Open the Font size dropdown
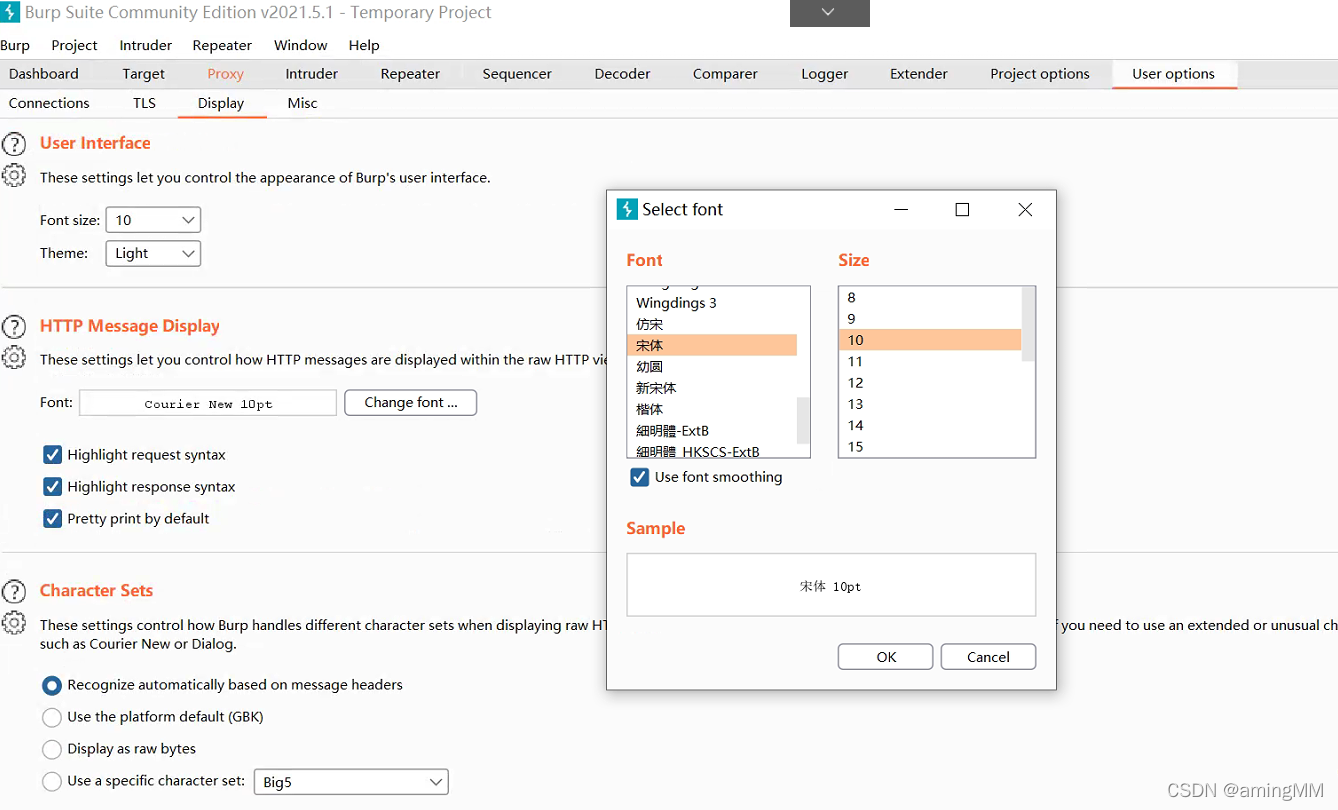This screenshot has width=1338, height=810. (x=153, y=220)
